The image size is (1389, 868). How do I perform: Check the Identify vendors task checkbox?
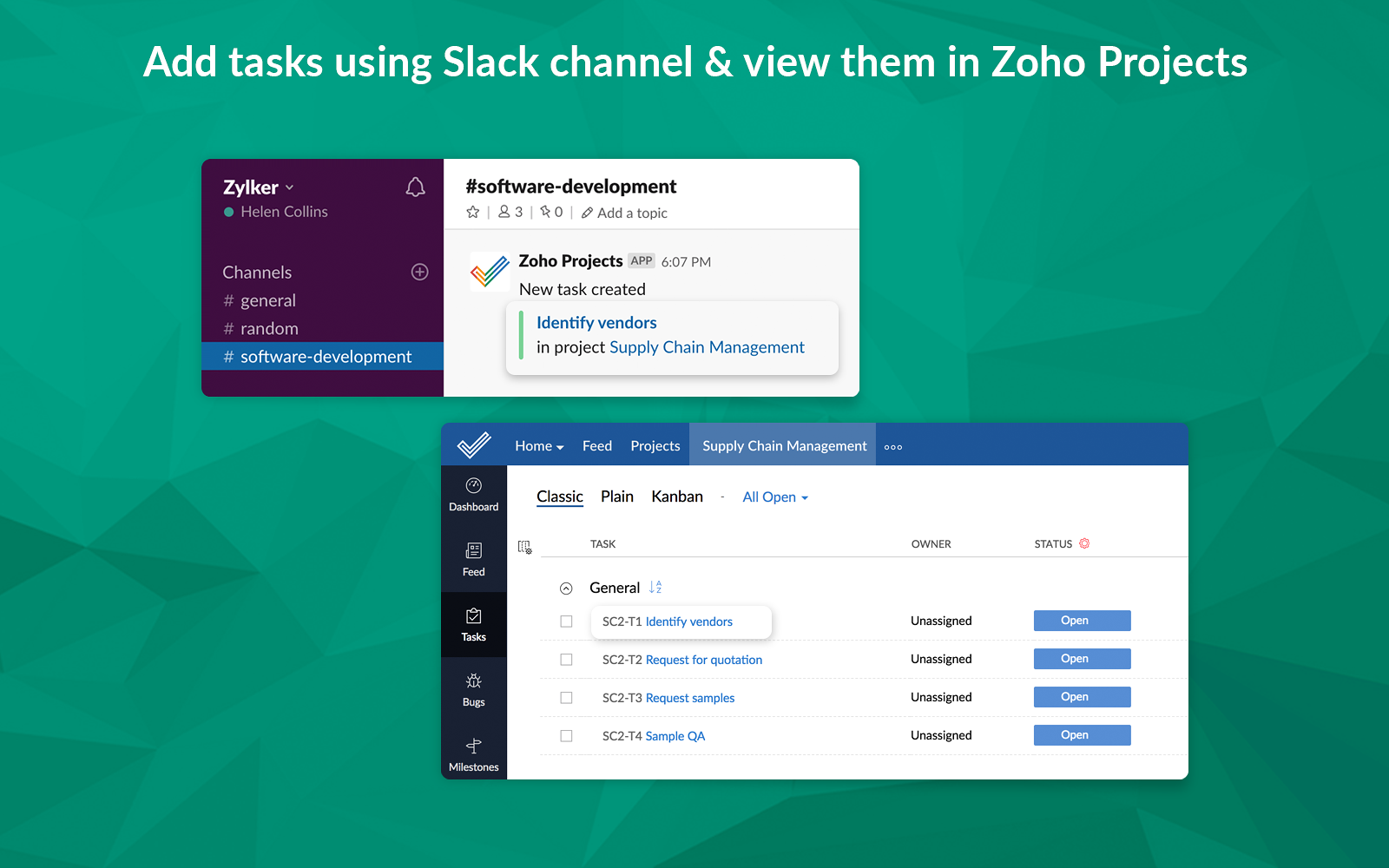[x=566, y=621]
